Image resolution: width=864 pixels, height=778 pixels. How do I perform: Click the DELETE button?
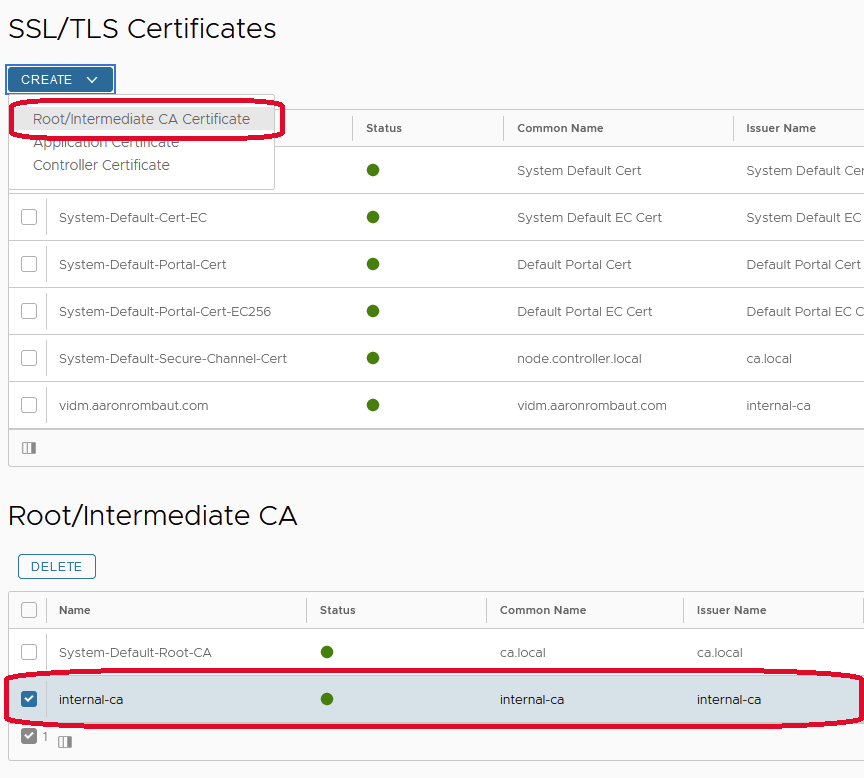pos(57,566)
